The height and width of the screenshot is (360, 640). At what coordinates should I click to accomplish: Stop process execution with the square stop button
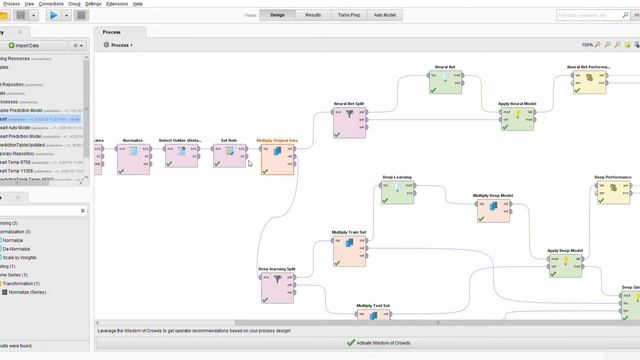point(81,16)
